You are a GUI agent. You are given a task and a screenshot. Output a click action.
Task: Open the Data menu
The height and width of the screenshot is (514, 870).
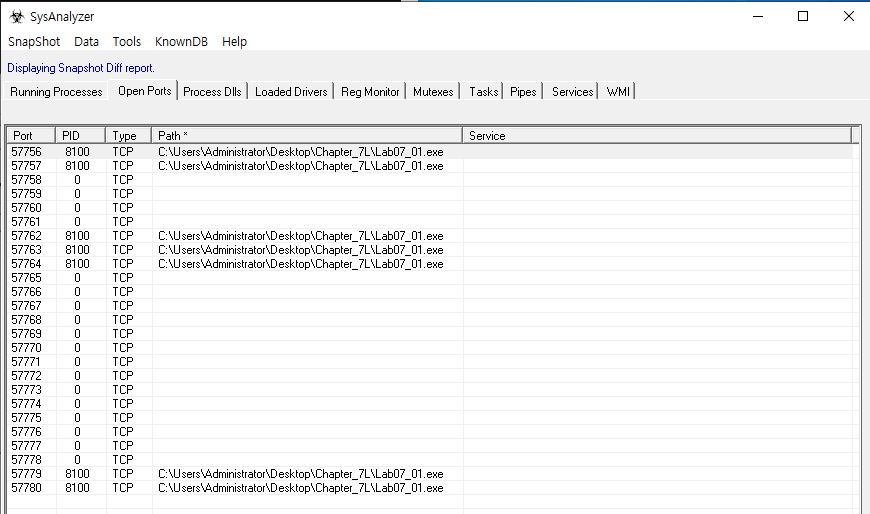click(x=87, y=42)
